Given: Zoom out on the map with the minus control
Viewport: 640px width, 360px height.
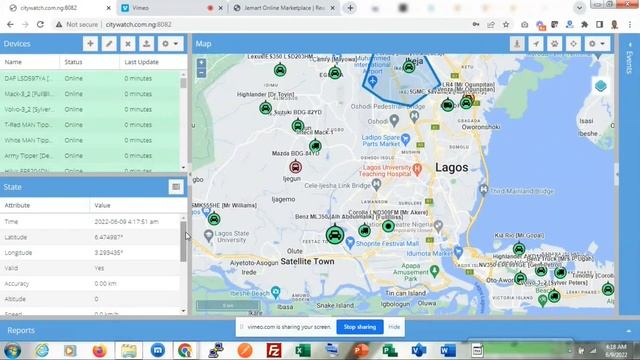Looking at the screenshot, I should click(201, 73).
